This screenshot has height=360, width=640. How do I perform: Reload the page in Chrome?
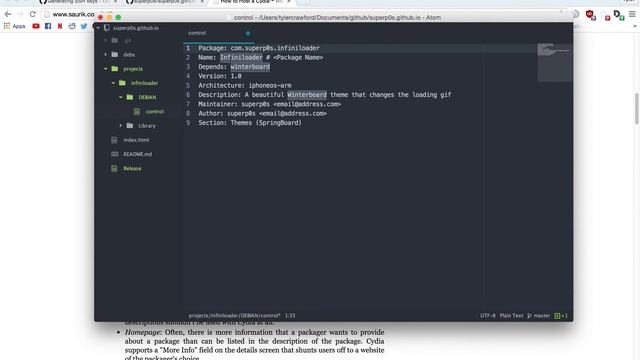pyautogui.click(x=33, y=14)
